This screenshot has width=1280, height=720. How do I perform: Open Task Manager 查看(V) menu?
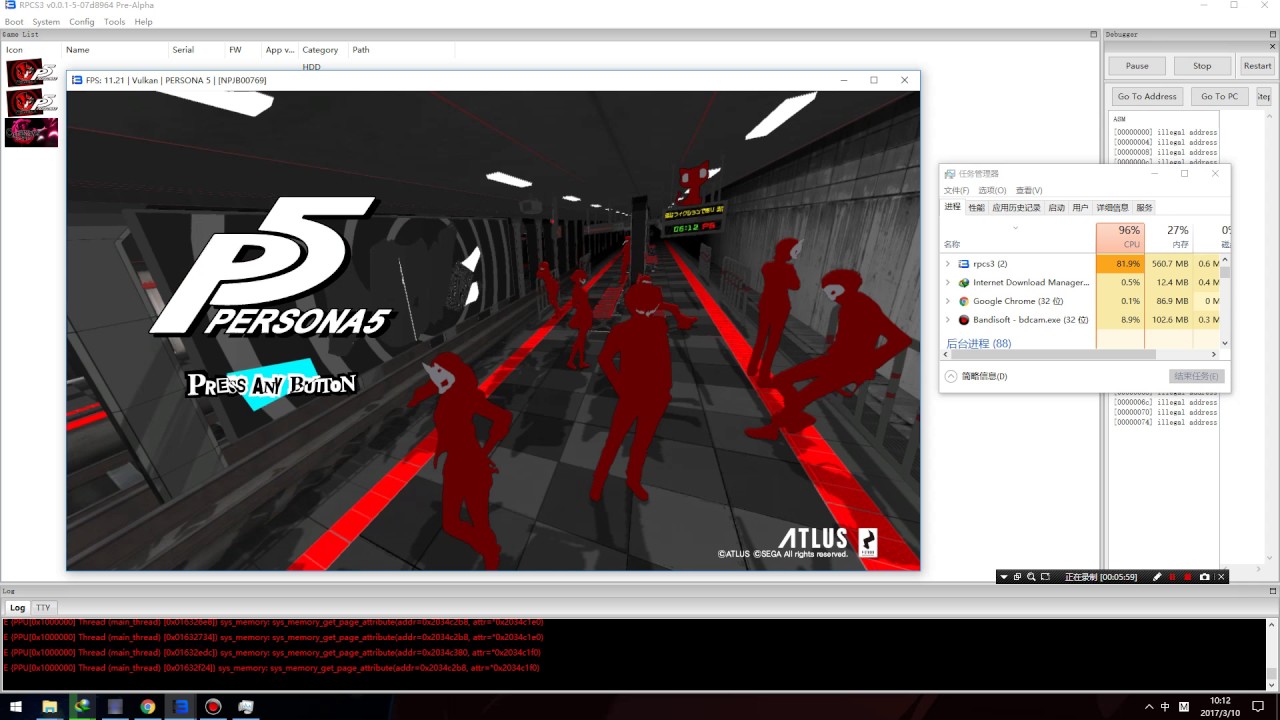coord(1029,190)
